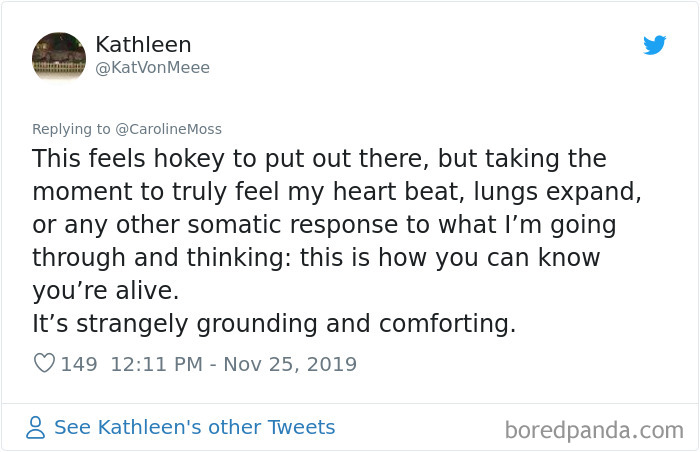Screen dimensions: 700x452
Task: Click the Twitter bird logo icon
Action: tap(654, 45)
